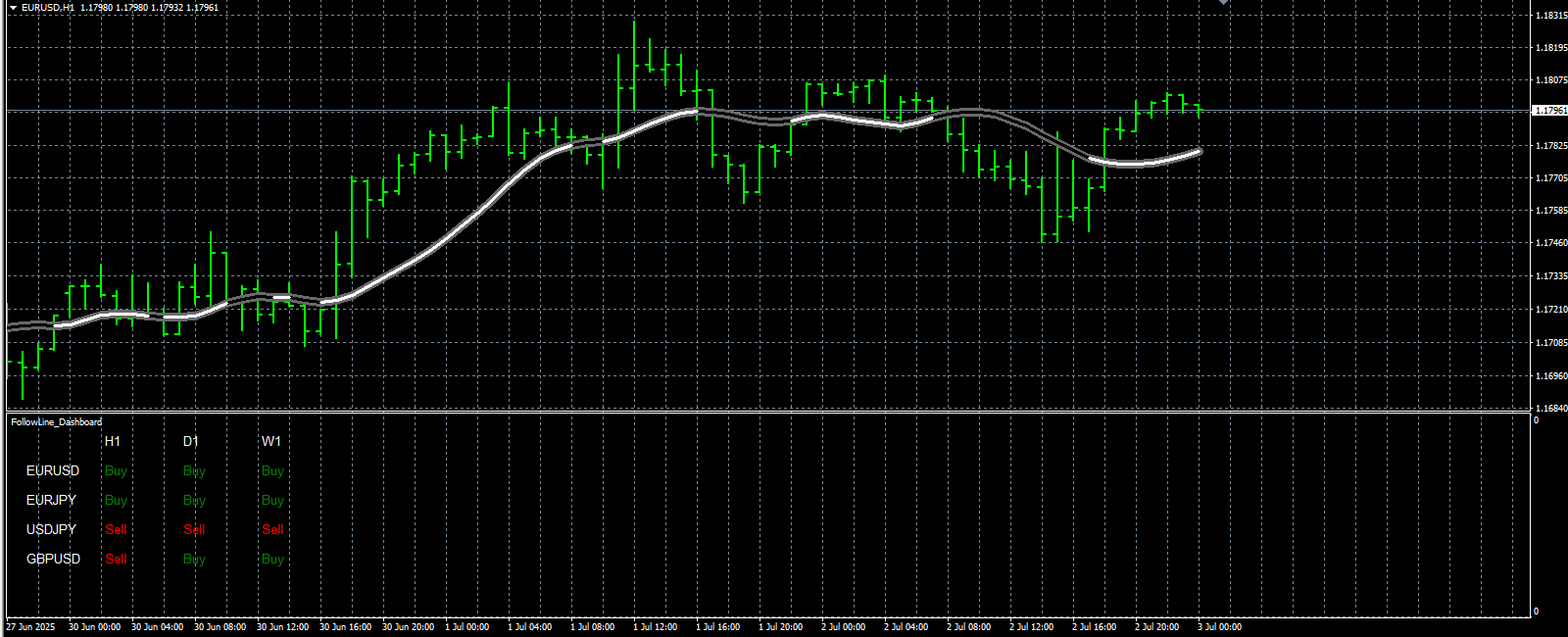Click EURUSD W1 Buy signal
Image resolution: width=1568 pixels, height=637 pixels.
coord(272,471)
